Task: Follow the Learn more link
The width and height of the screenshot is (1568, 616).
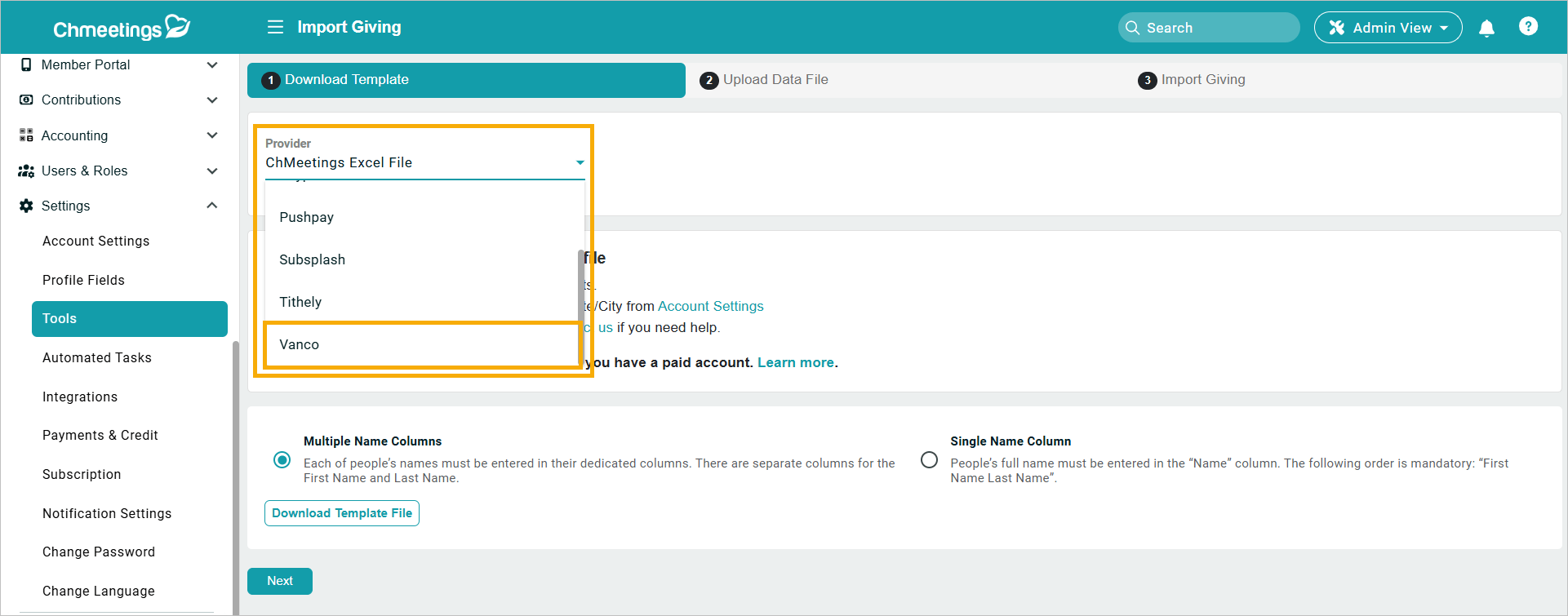Action: (796, 362)
